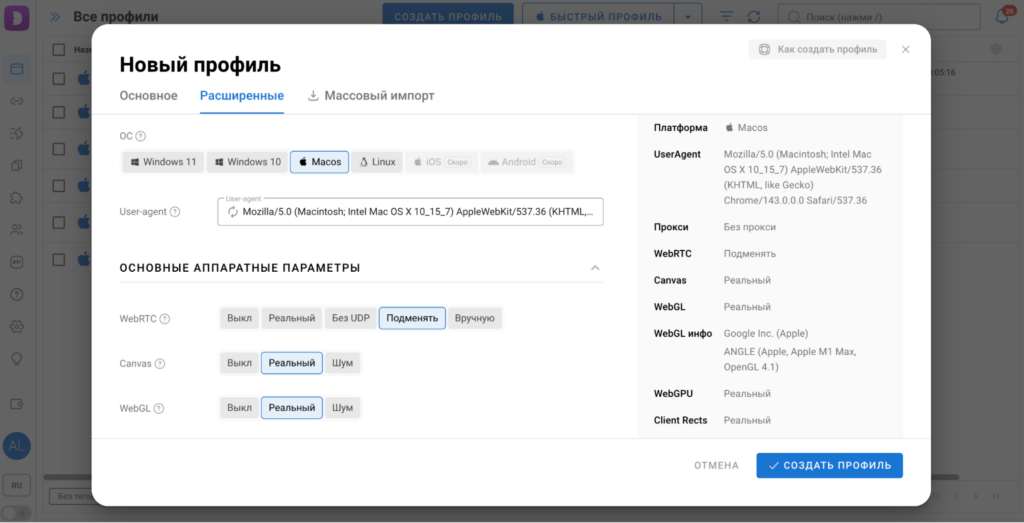Select Windows 11 operating system
The height and width of the screenshot is (523, 1024).
point(162,162)
